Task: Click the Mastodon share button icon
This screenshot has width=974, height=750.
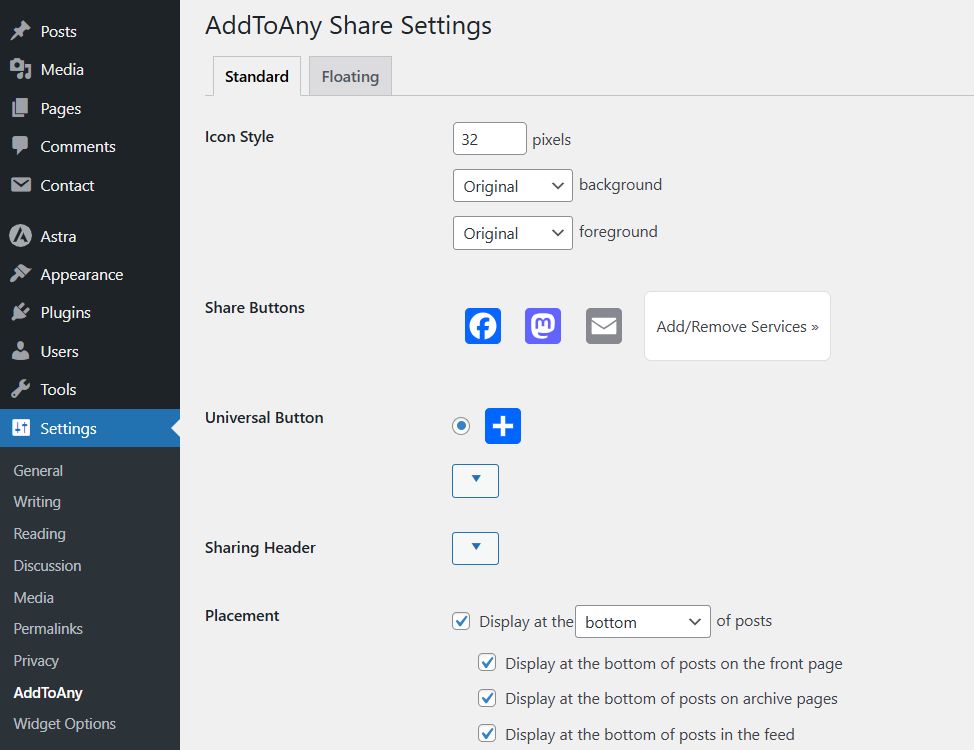Action: click(543, 326)
